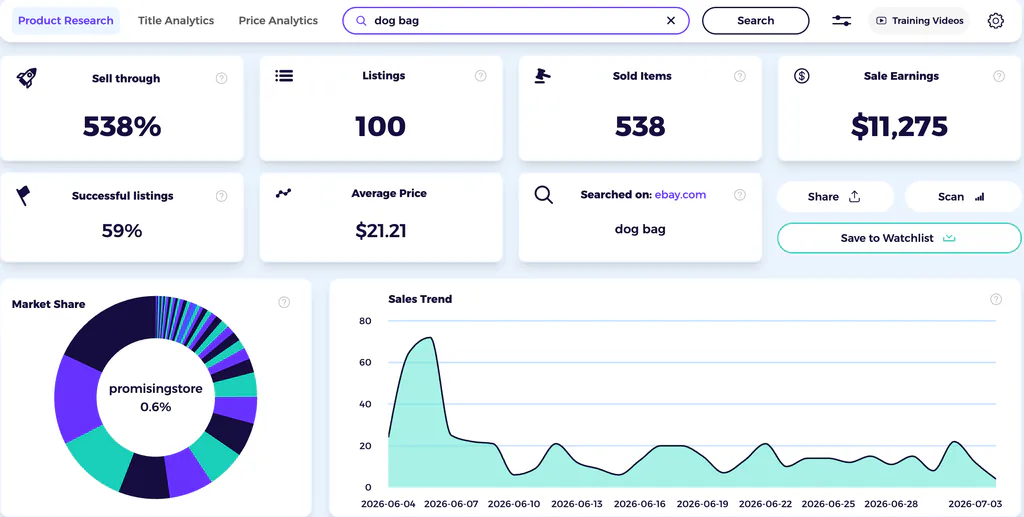Clear the search field with X icon
The width and height of the screenshot is (1024, 517).
pyautogui.click(x=671, y=20)
